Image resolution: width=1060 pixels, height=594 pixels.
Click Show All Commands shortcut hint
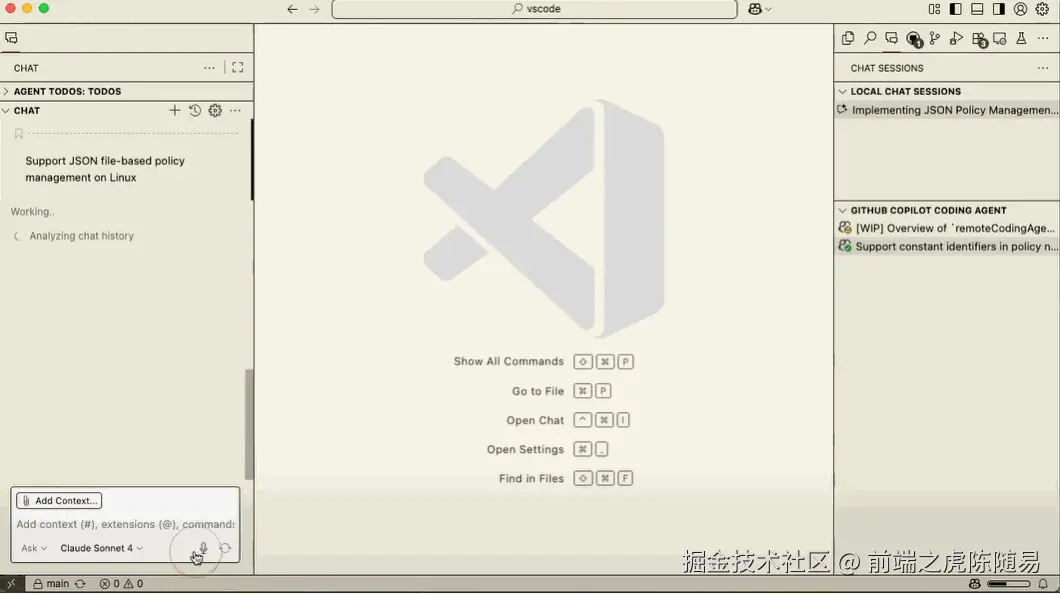coord(544,362)
